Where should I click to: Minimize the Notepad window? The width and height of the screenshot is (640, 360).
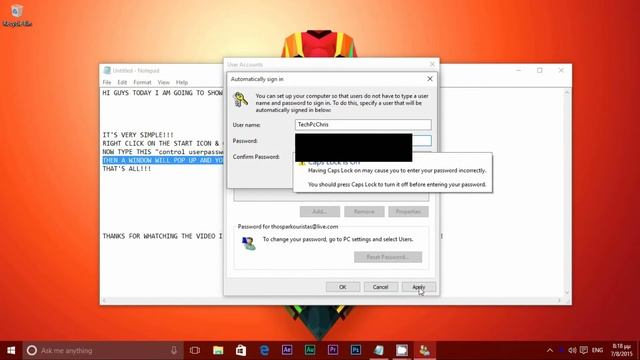tap(518, 70)
